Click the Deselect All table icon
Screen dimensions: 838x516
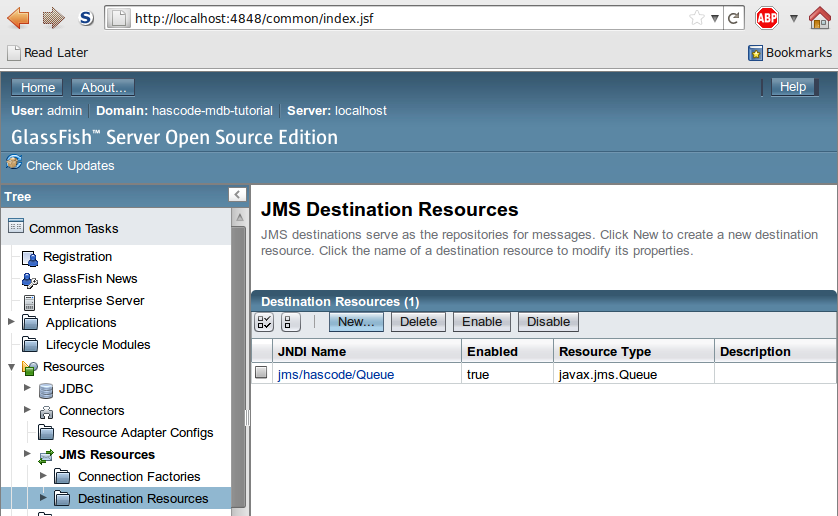[291, 322]
